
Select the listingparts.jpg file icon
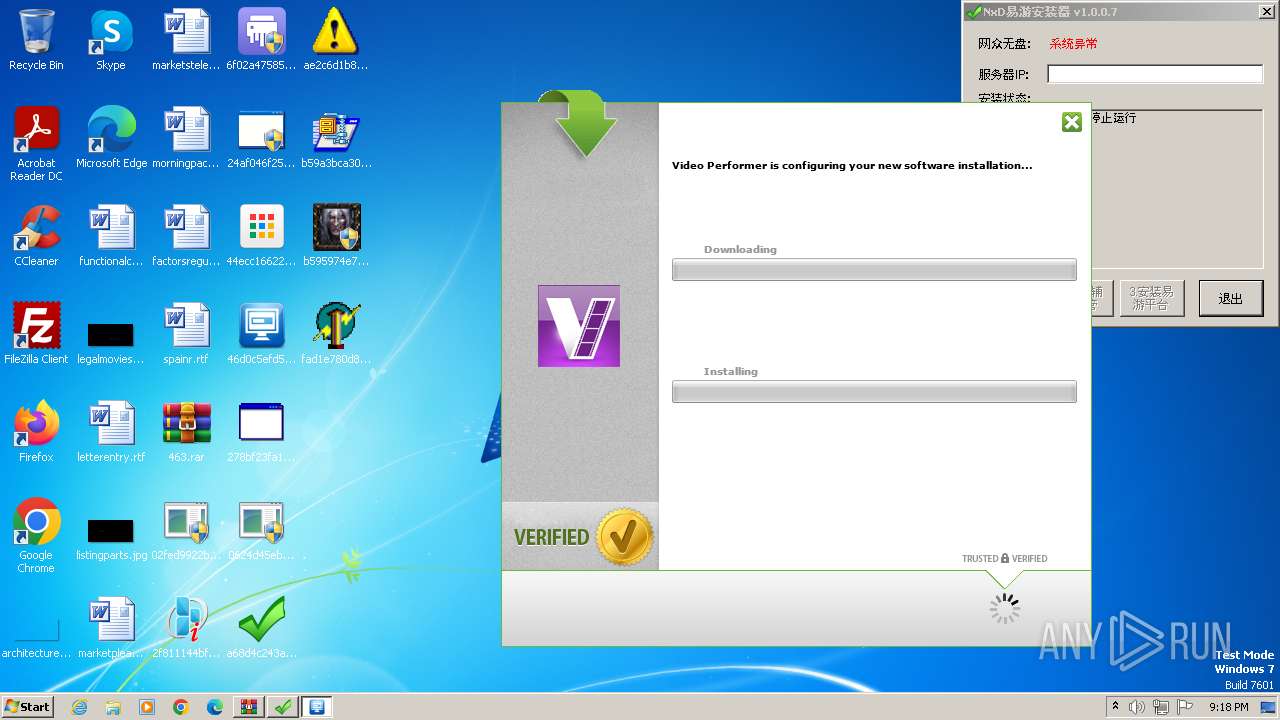(x=111, y=540)
